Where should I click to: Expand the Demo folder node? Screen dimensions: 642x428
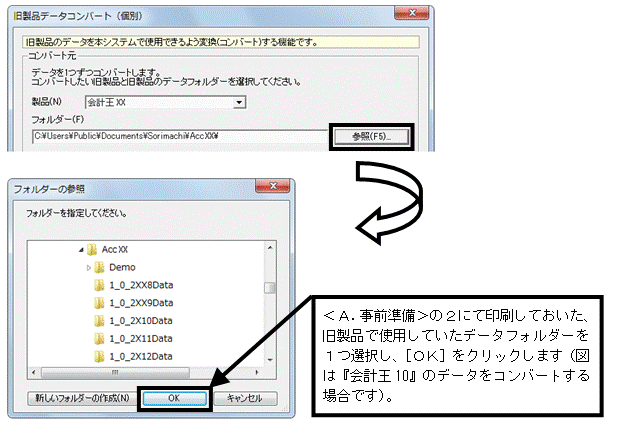[88, 267]
